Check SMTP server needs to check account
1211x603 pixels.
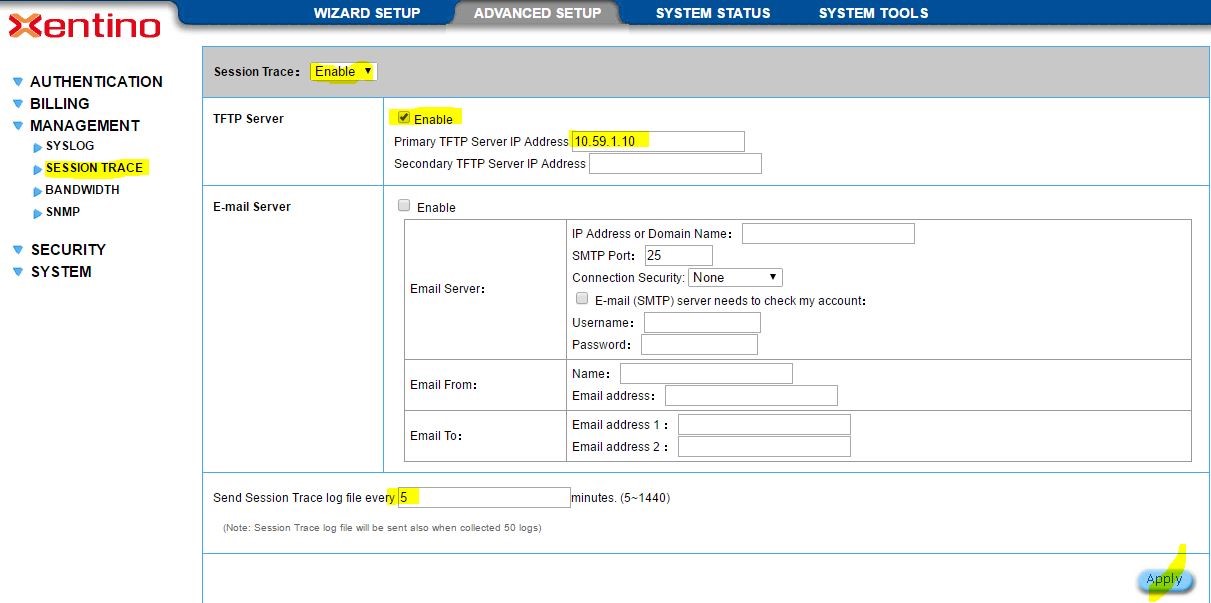click(x=582, y=299)
